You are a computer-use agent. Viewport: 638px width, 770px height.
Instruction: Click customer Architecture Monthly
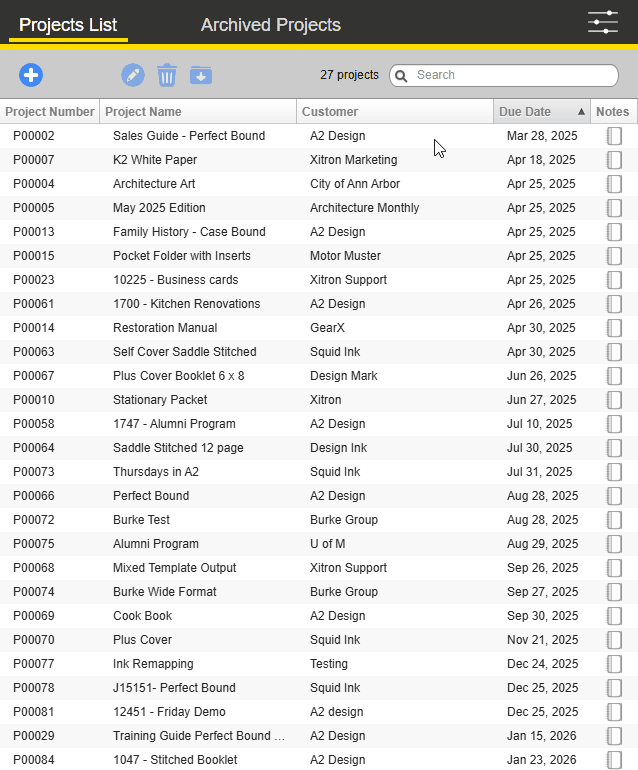coord(364,208)
